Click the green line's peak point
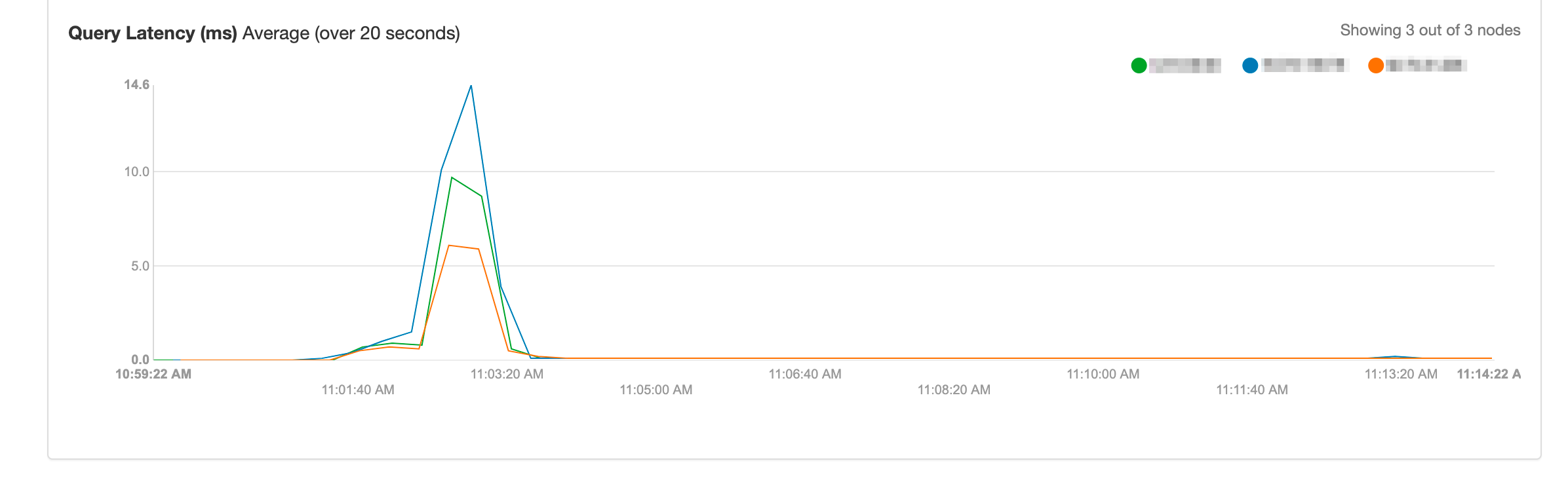The image size is (1568, 482). [452, 177]
